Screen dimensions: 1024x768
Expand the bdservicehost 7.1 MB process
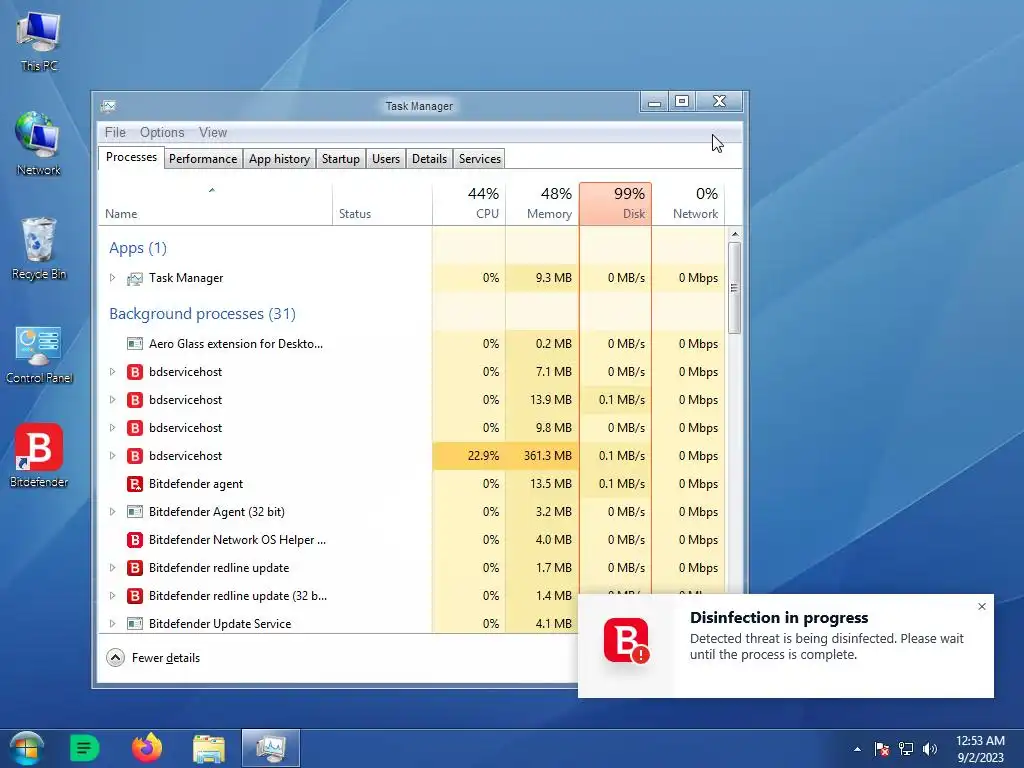112,372
